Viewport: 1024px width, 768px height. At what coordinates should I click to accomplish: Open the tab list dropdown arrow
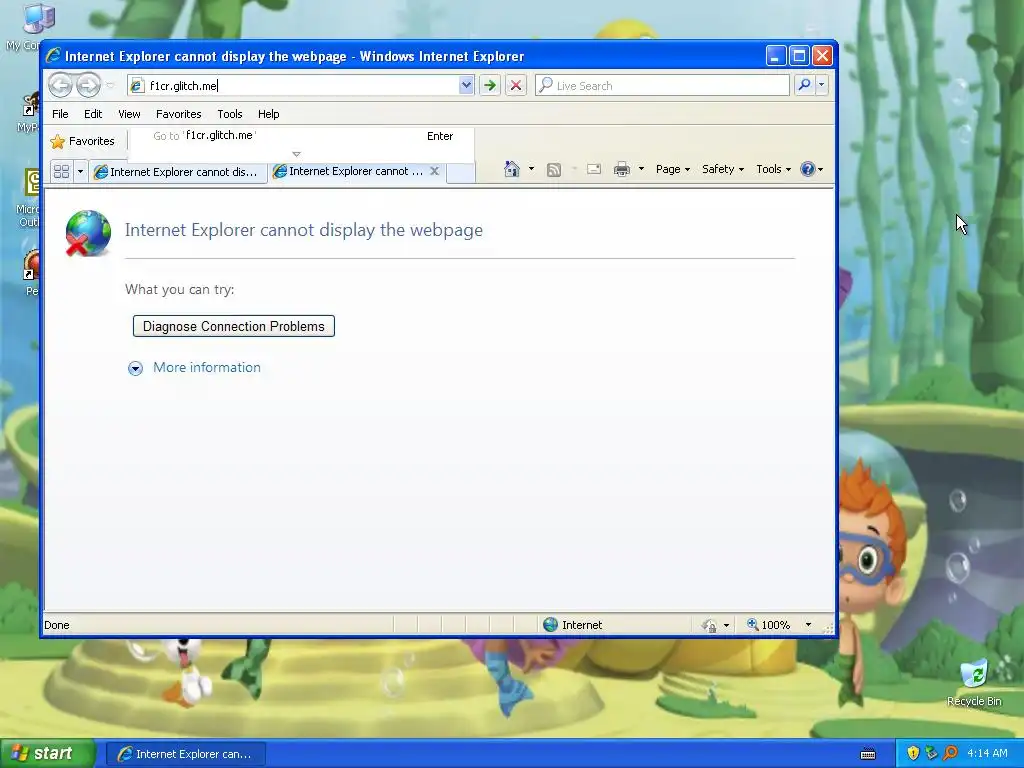pyautogui.click(x=80, y=172)
